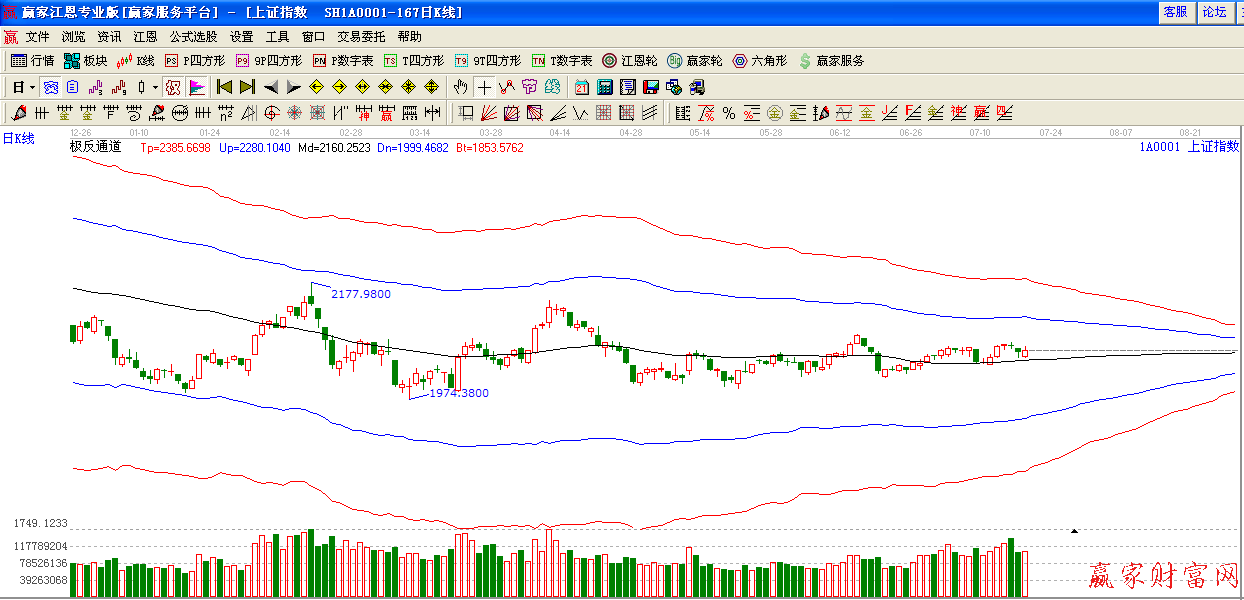Jump to first bar with skip-back arrow
The height and width of the screenshot is (600, 1244).
225,87
